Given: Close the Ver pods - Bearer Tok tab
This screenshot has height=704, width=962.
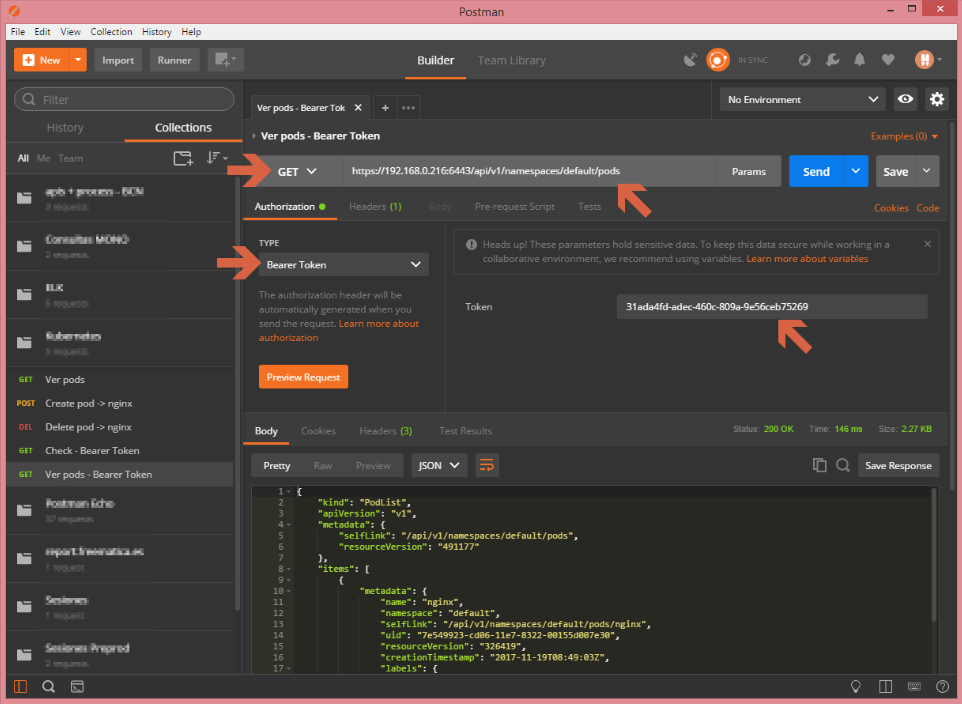Looking at the screenshot, I should point(358,108).
